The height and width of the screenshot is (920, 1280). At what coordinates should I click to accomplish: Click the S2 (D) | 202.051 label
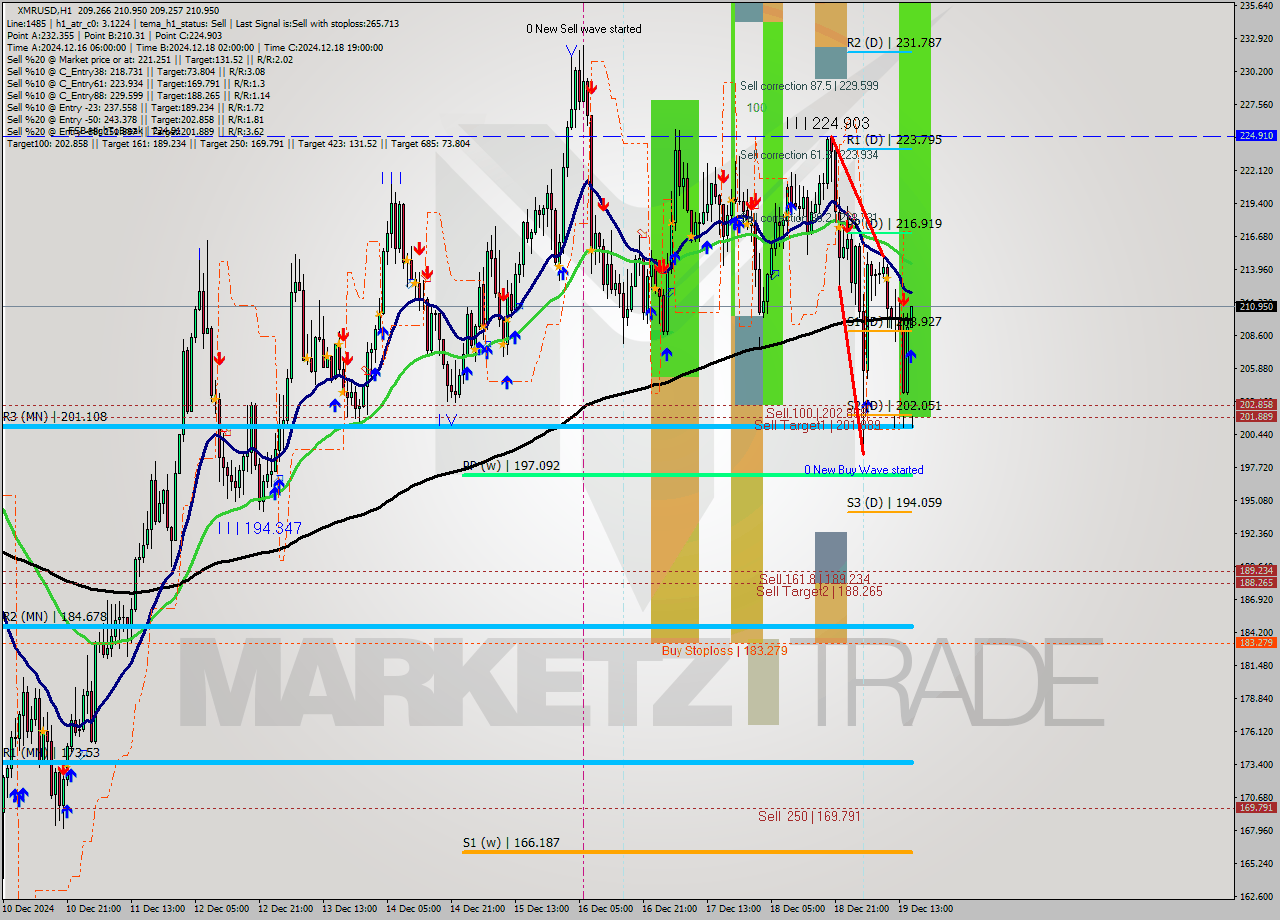click(x=893, y=406)
